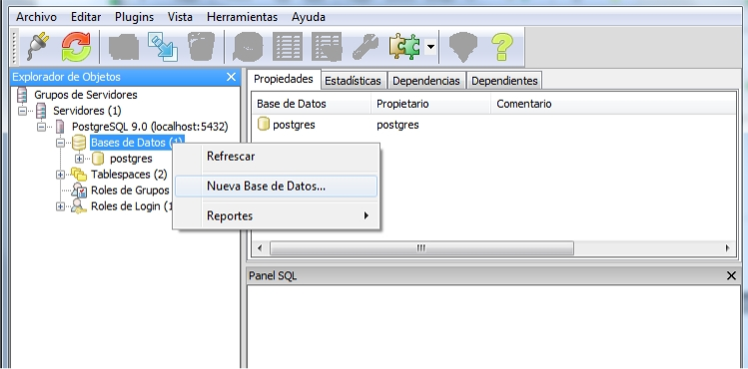
Task: Click the wrench maintenance icon
Action: tap(365, 47)
